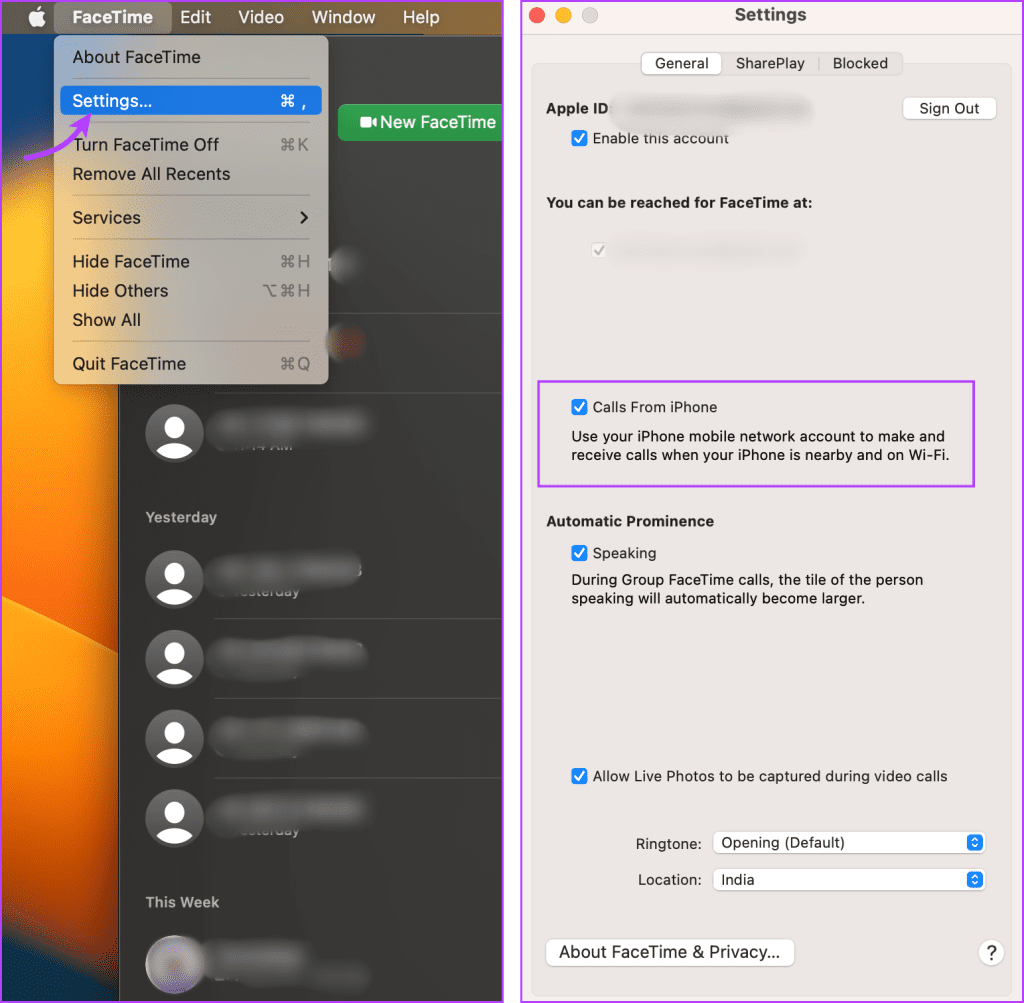Click 'Yesterday' section header
The image size is (1024, 1003).
point(181,517)
